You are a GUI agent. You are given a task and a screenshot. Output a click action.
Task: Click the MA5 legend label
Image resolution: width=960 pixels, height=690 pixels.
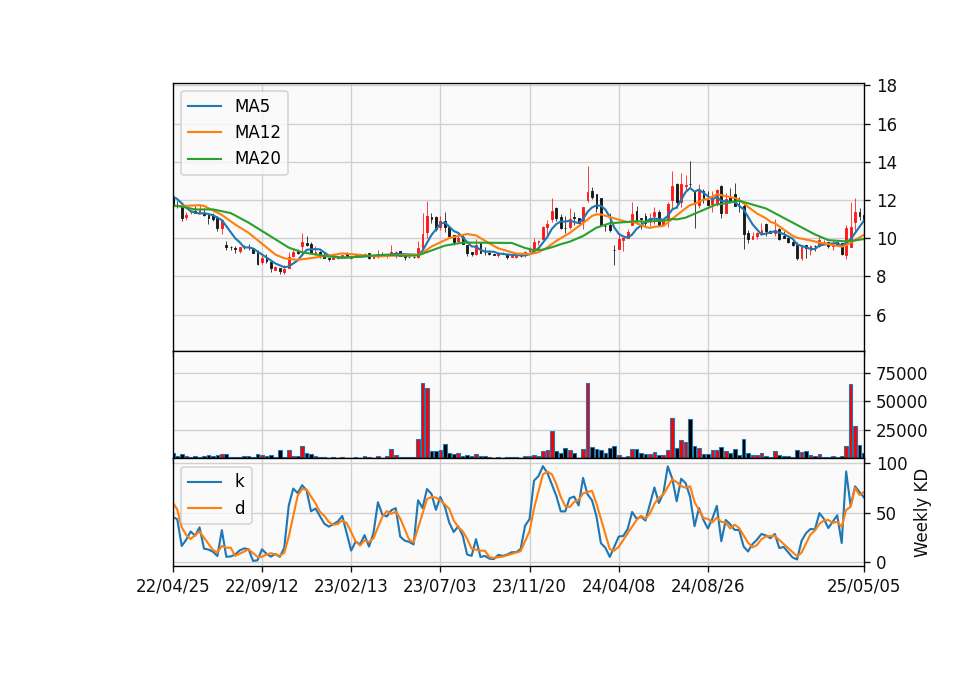[x=252, y=106]
